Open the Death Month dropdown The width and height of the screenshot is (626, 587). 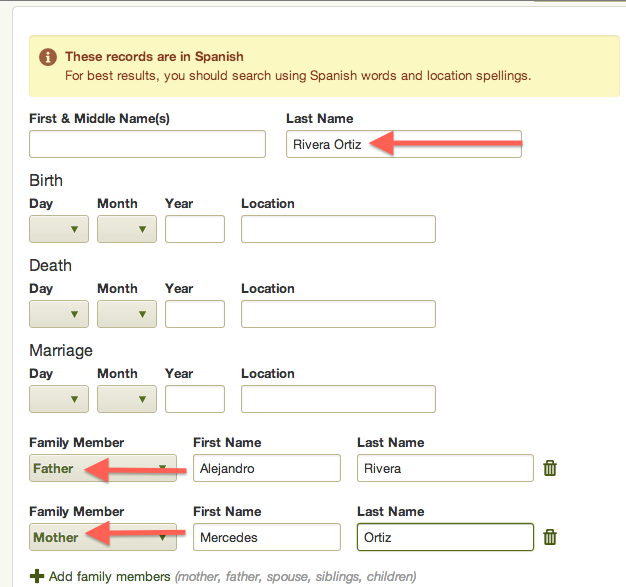click(x=127, y=314)
